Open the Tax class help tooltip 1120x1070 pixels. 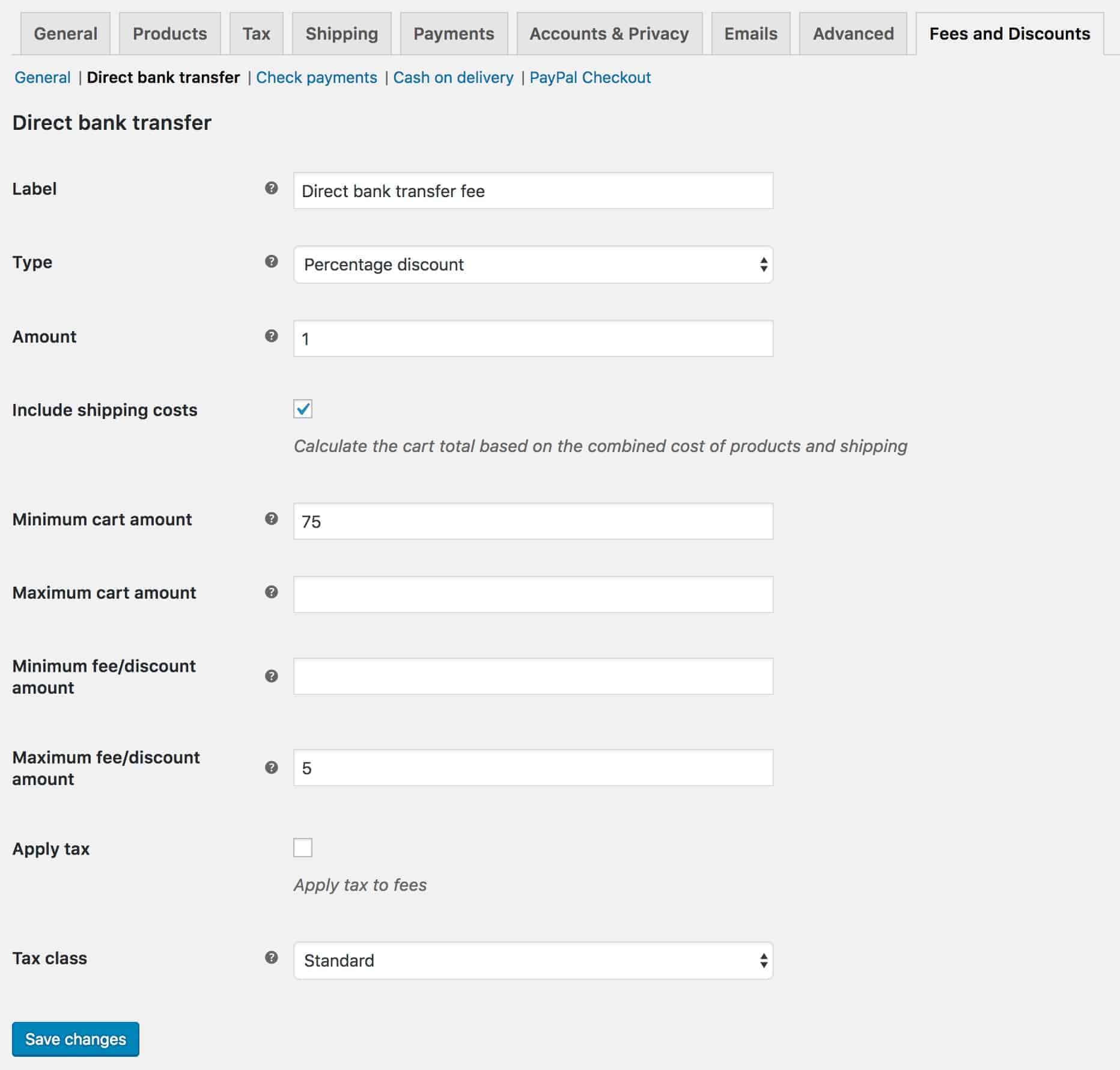click(x=272, y=958)
